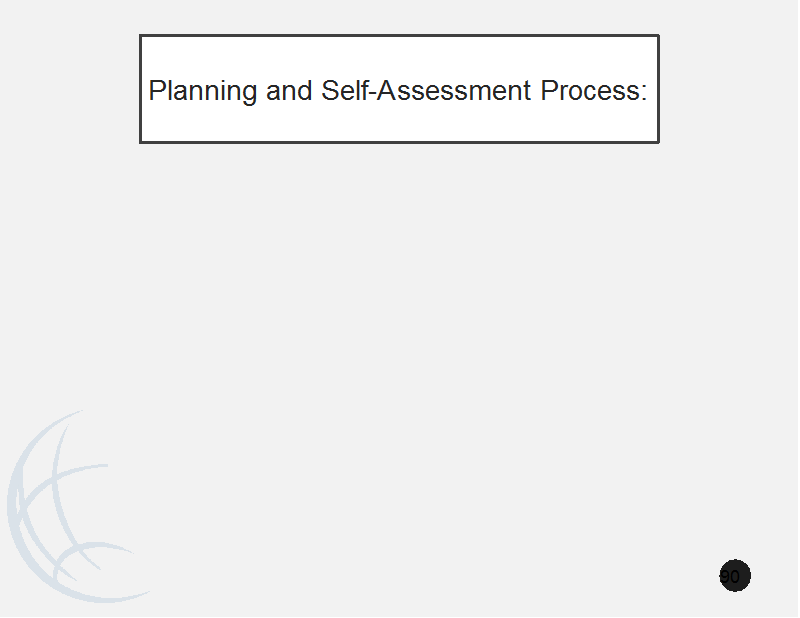Click the word Planning in the title

[x=203, y=91]
